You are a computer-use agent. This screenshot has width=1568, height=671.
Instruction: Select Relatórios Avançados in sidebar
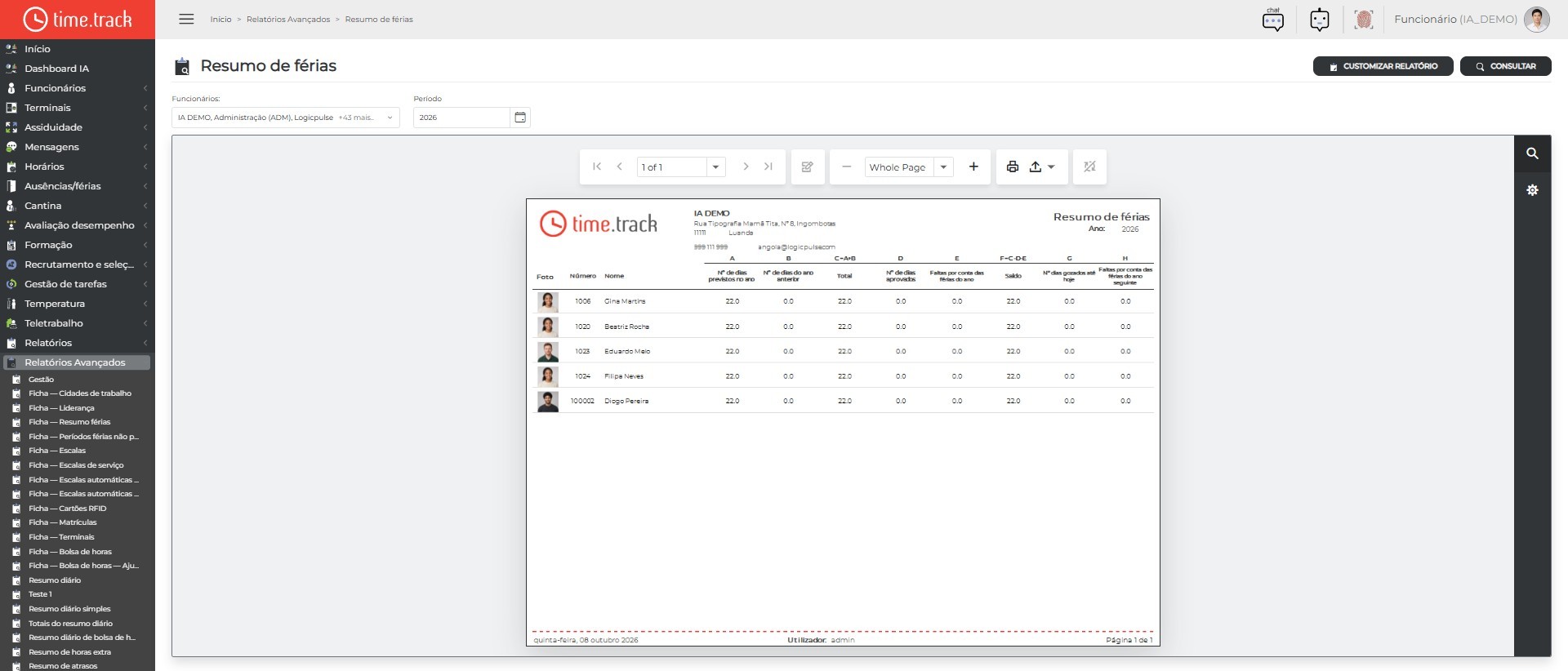click(x=78, y=362)
